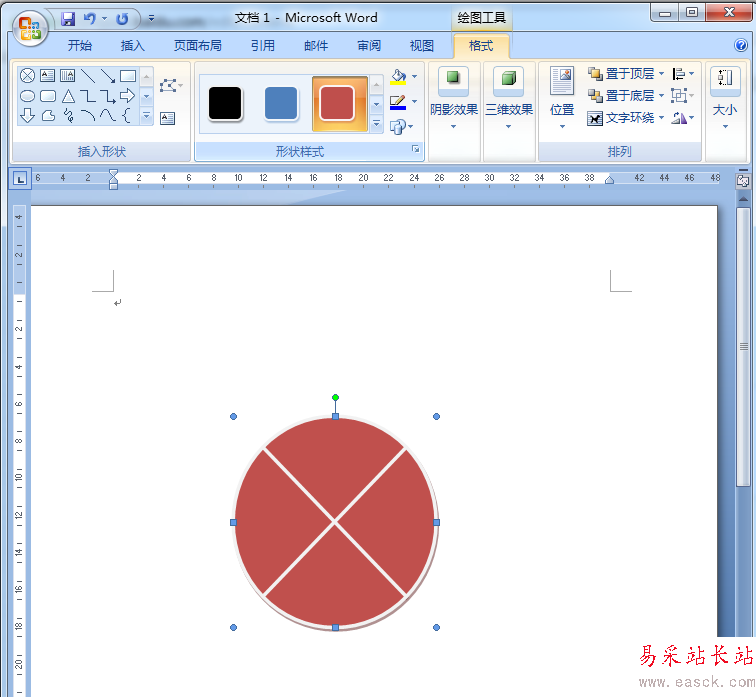This screenshot has width=756, height=697.
Task: Switch to the 页面布局 tab
Action: point(198,46)
